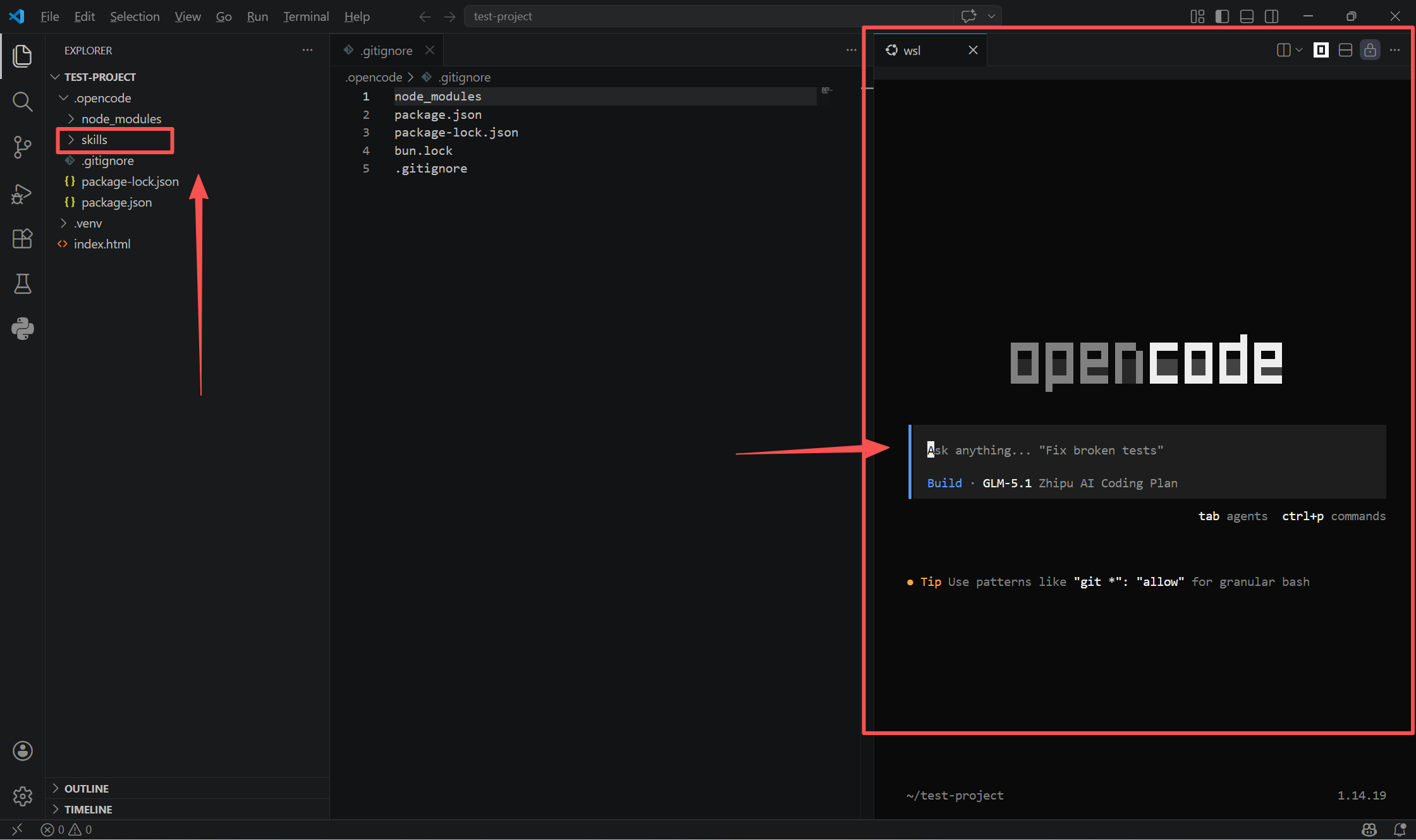
Task: Go forward with the right arrow
Action: click(x=449, y=16)
